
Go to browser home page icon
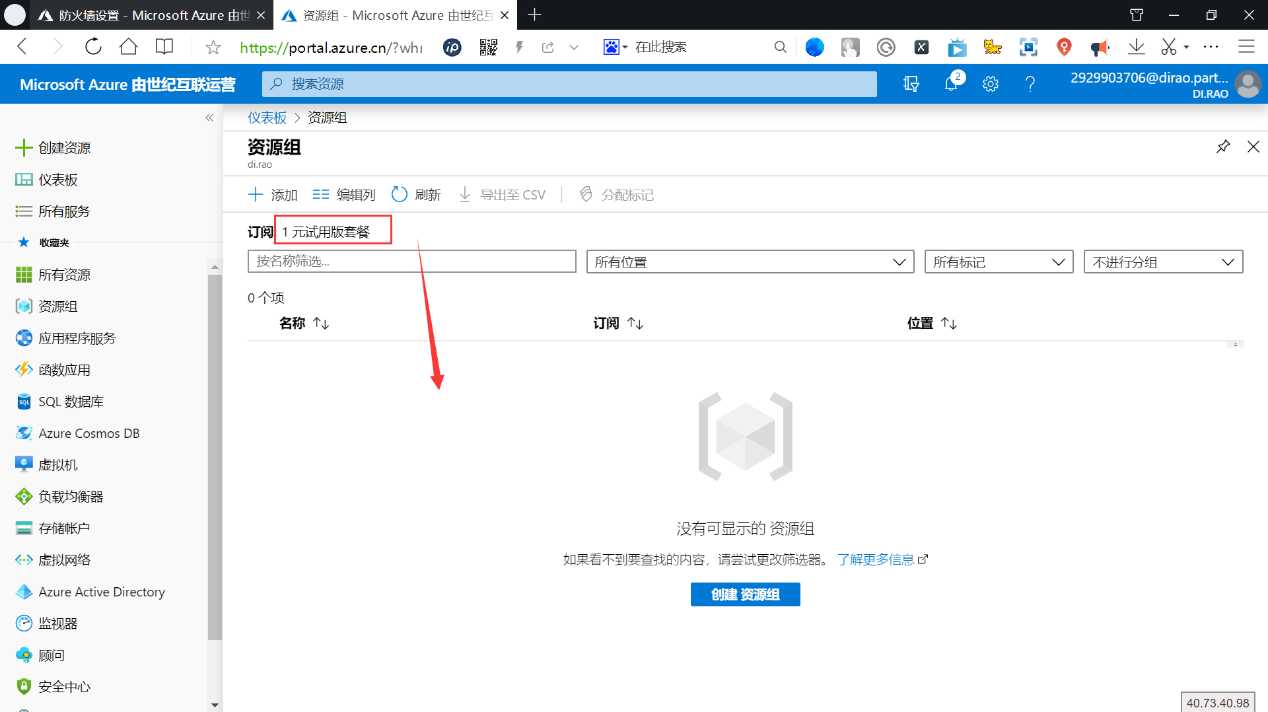point(128,46)
